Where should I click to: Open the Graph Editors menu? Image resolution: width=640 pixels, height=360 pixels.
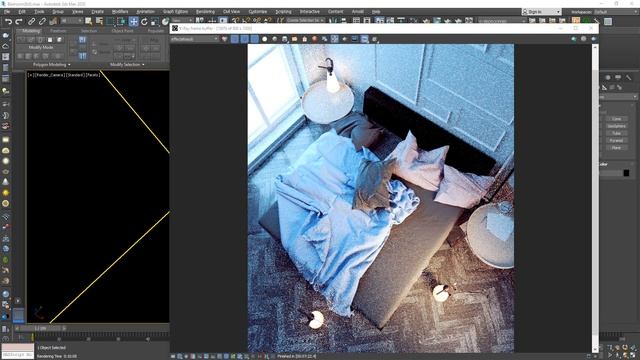coord(176,12)
